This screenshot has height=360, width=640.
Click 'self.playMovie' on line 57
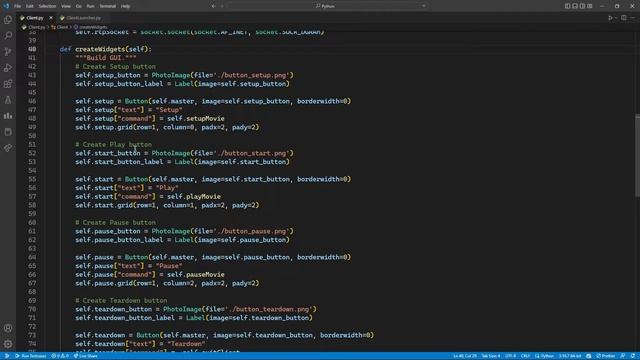tap(194, 196)
